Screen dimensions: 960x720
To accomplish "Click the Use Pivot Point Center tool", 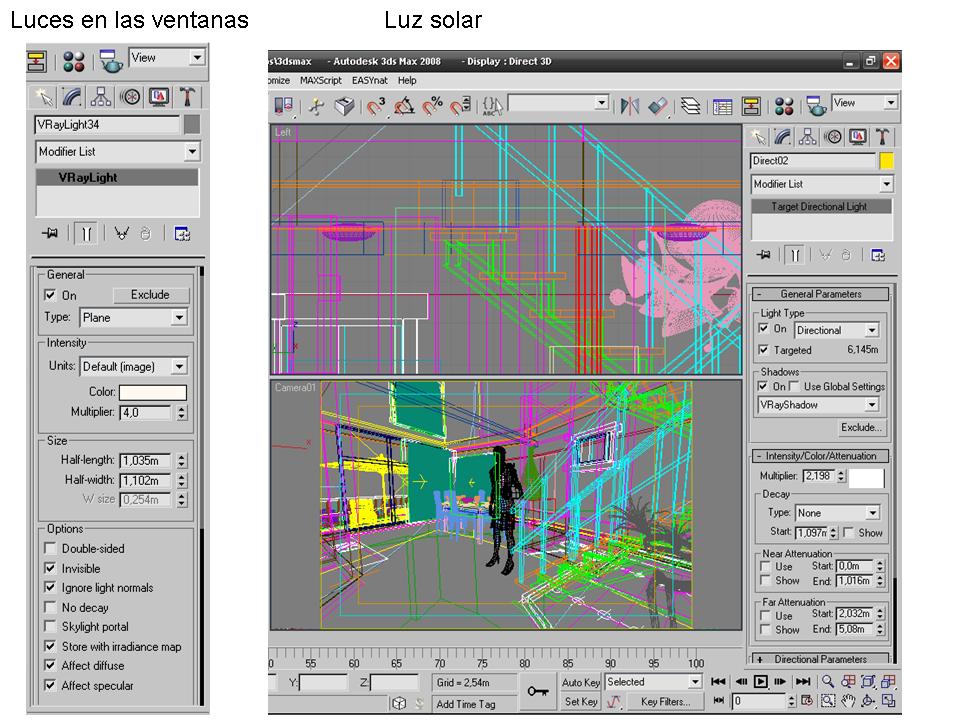I will [284, 107].
